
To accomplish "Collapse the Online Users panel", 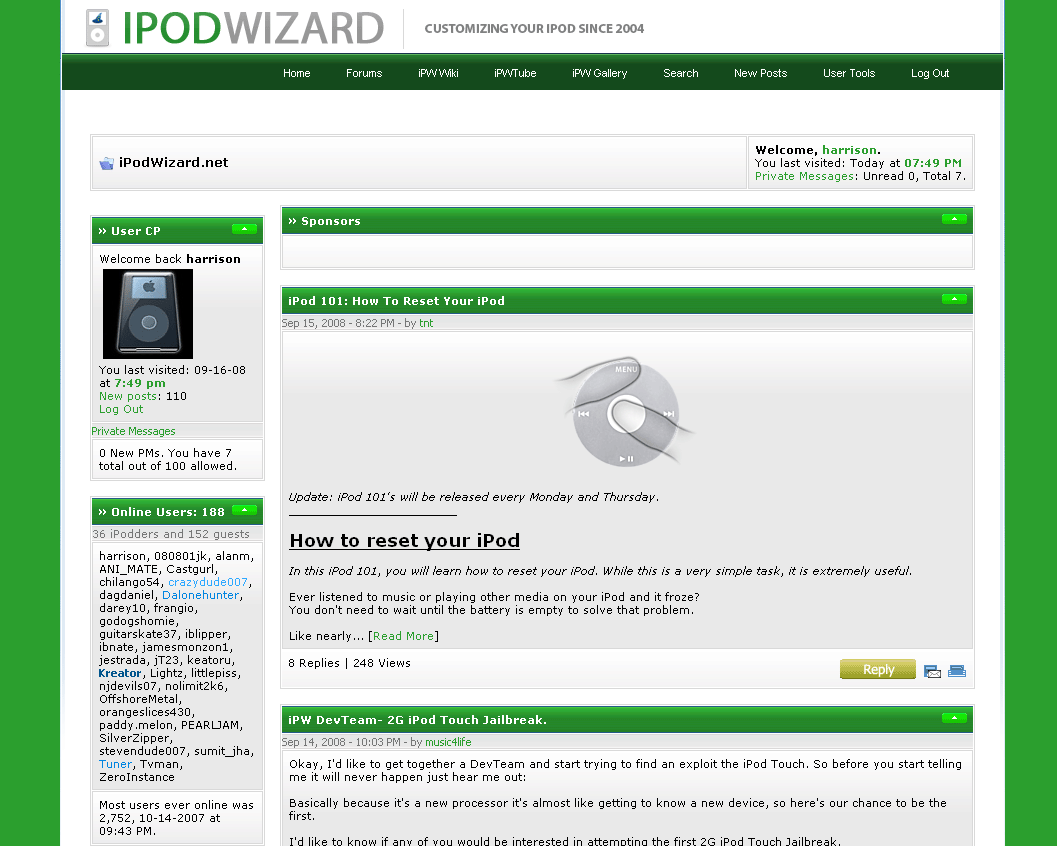I will [244, 510].
